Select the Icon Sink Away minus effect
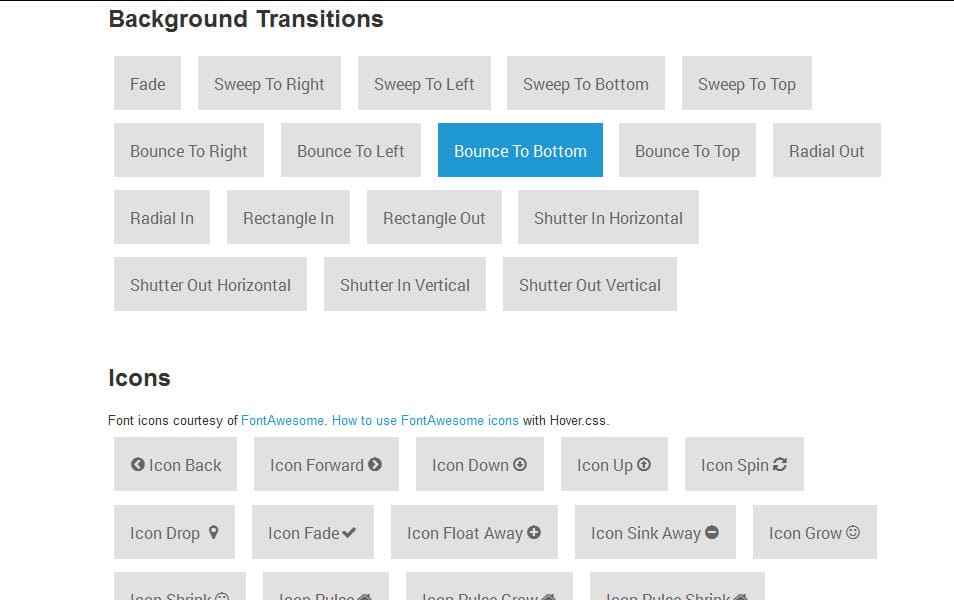Screen dimensions: 954x600 tap(654, 532)
